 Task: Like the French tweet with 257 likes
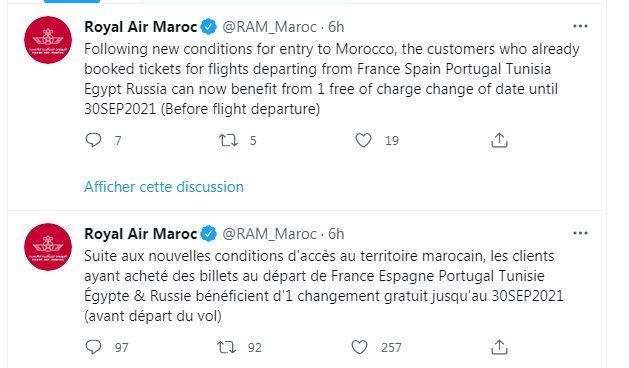click(x=359, y=347)
